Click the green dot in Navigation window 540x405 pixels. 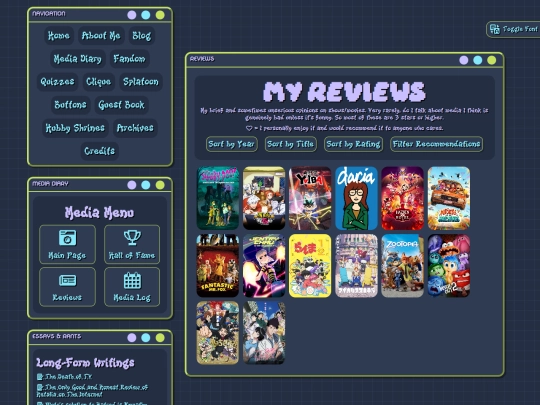(x=160, y=15)
